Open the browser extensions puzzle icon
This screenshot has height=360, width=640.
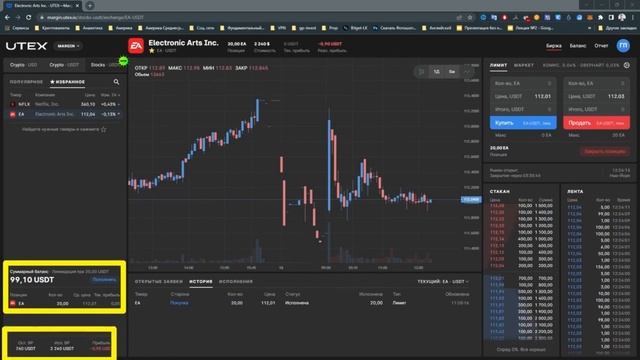pyautogui.click(x=600, y=18)
